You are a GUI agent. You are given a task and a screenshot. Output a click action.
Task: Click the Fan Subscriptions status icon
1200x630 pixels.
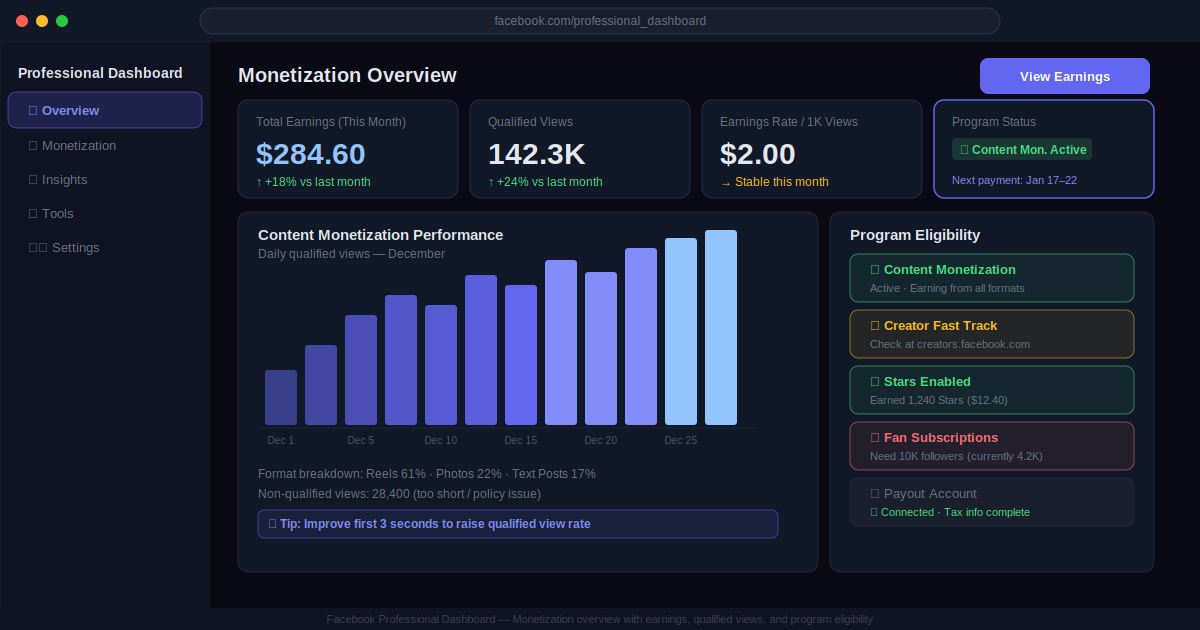(x=875, y=438)
